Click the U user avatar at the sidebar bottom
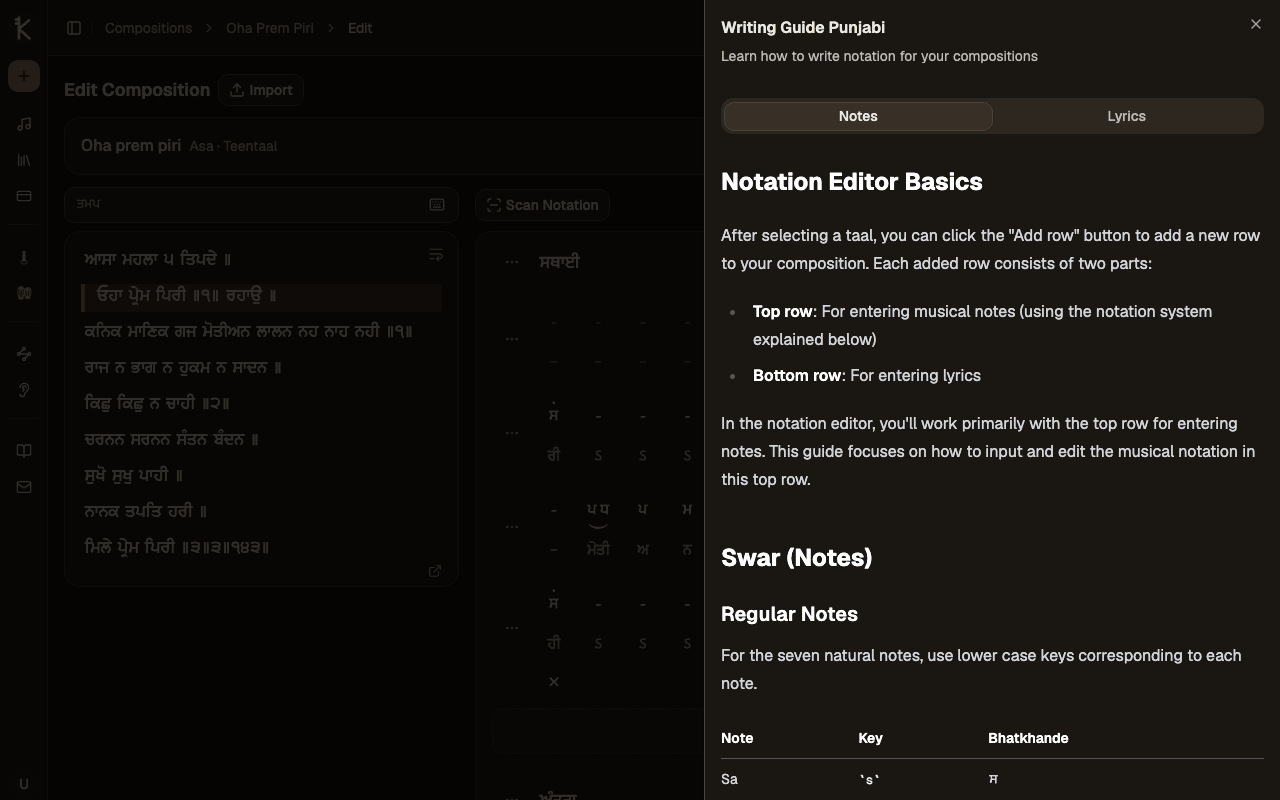The image size is (1280, 800). click(24, 784)
